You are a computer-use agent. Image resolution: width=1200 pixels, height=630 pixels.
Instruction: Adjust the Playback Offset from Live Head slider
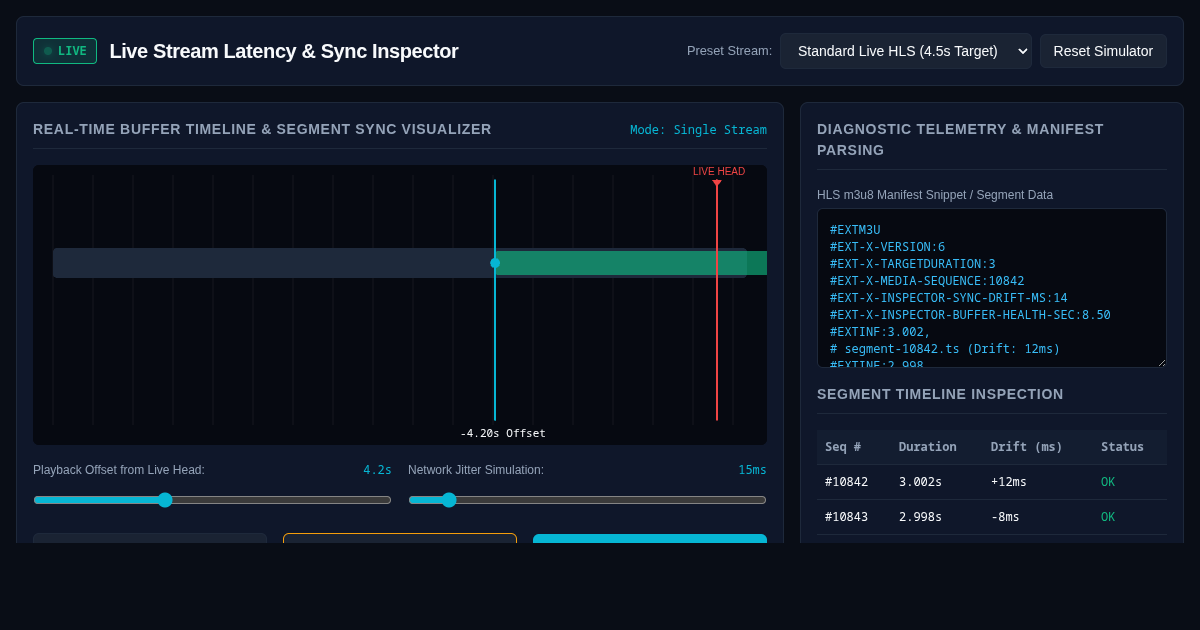(212, 500)
